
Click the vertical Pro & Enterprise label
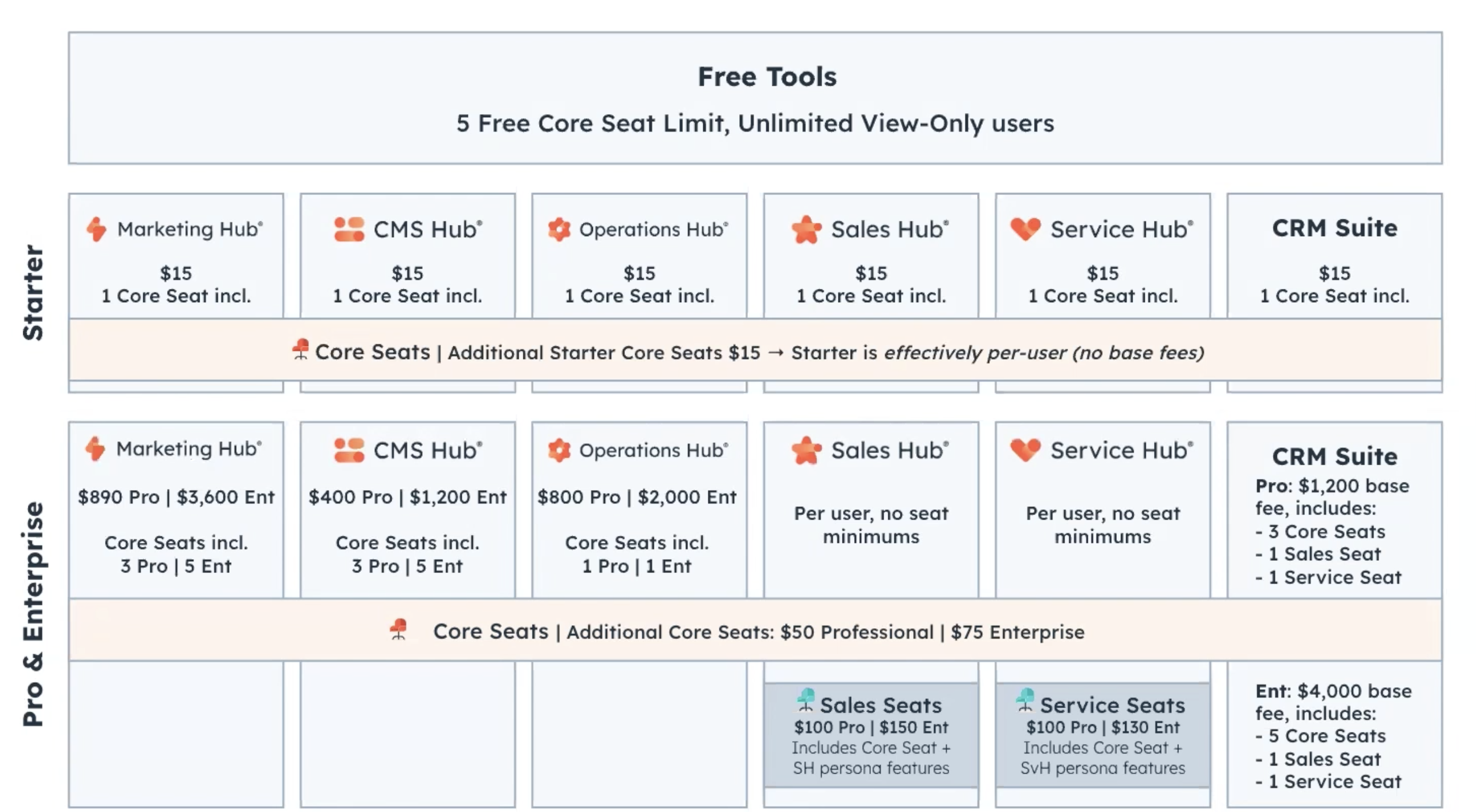[33, 614]
